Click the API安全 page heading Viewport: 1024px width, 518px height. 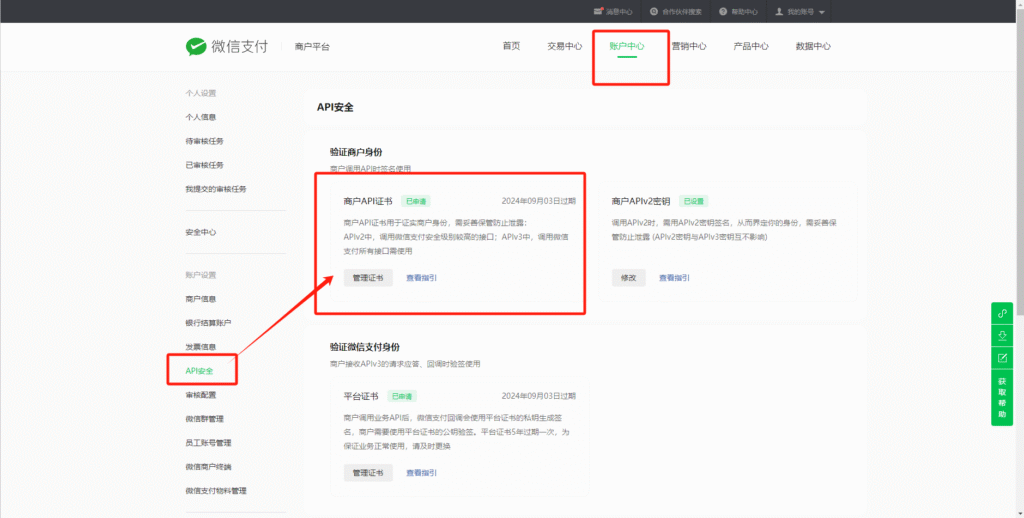pos(335,107)
